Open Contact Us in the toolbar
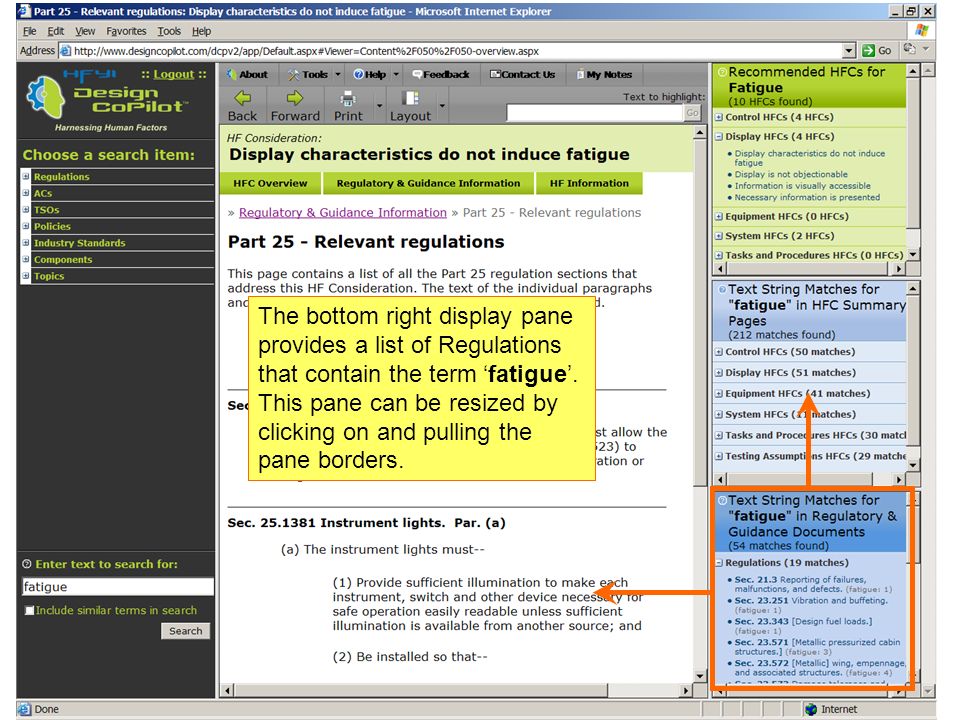The height and width of the screenshot is (720, 960). [x=522, y=74]
